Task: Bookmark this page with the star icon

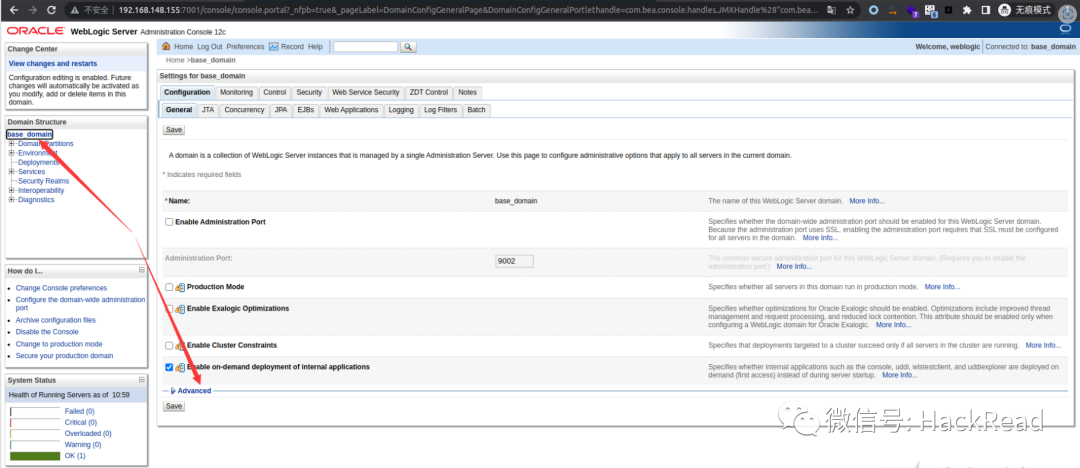Action: tap(851, 10)
